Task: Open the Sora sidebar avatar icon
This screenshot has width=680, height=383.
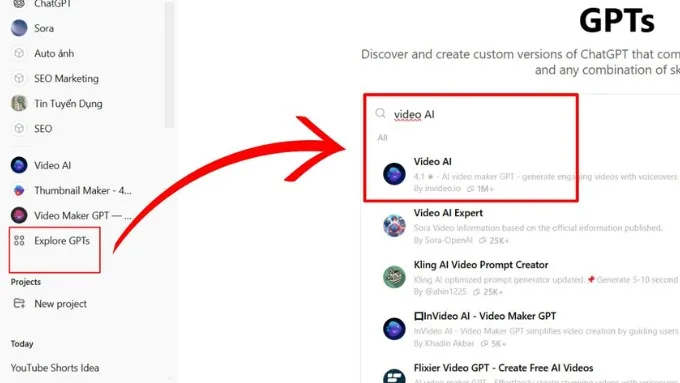Action: [19, 28]
